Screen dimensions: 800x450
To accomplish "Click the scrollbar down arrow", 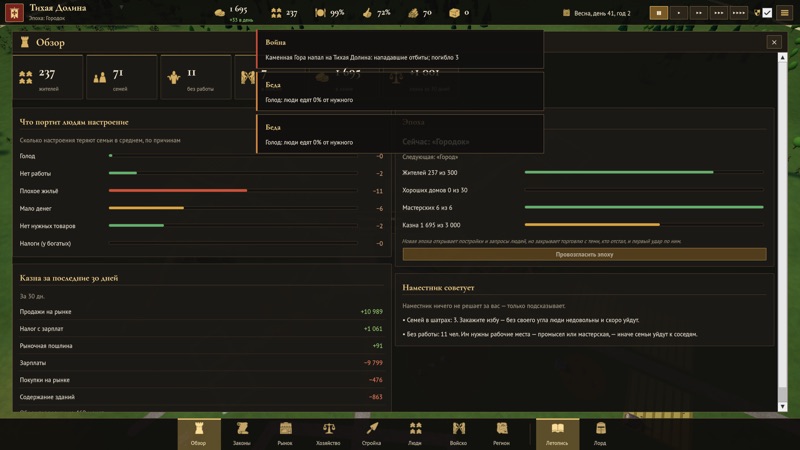I will click(x=782, y=407).
